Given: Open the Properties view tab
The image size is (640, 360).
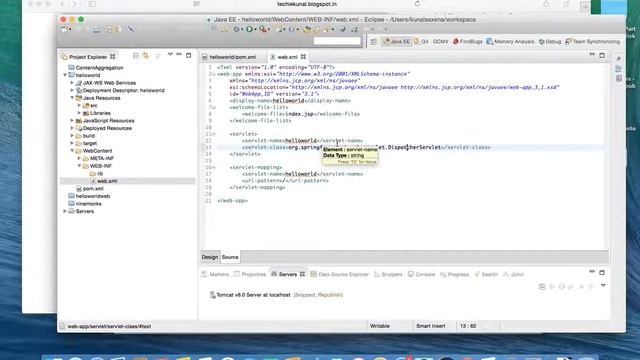Looking at the screenshot, I should click(x=250, y=274).
